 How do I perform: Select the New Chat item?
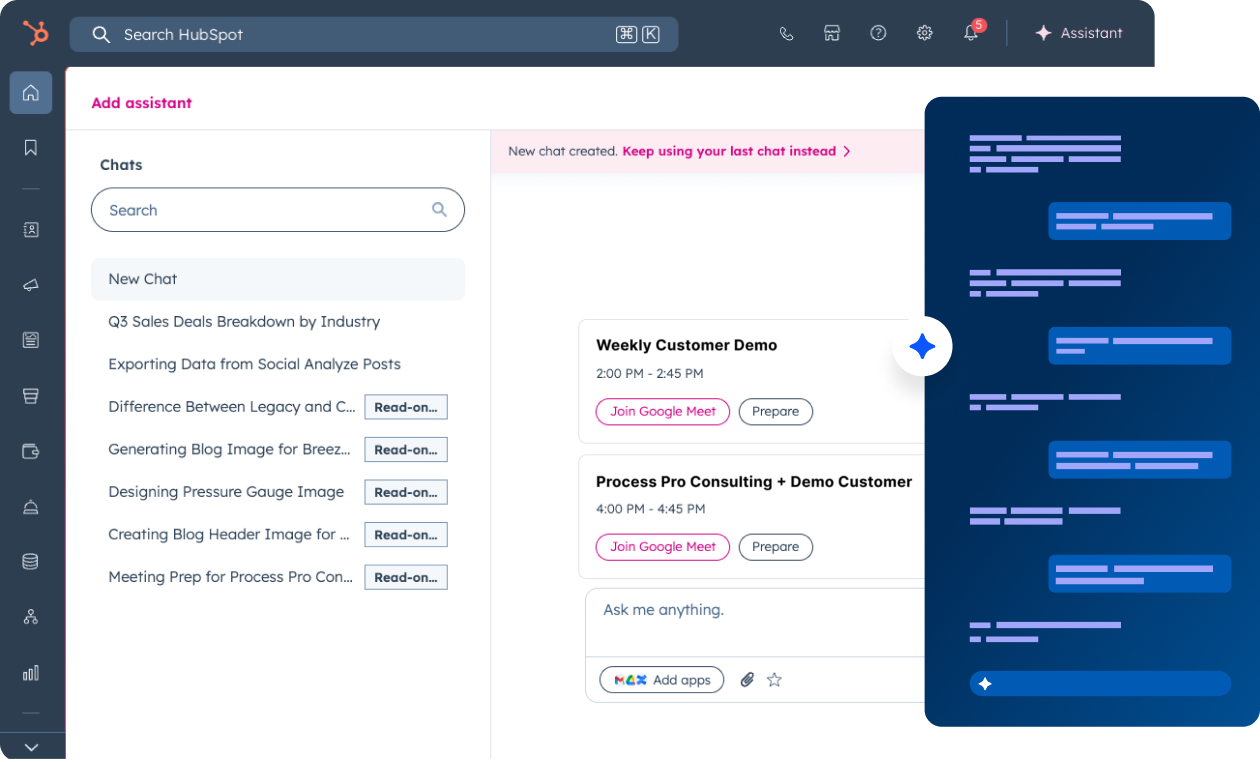coord(277,279)
